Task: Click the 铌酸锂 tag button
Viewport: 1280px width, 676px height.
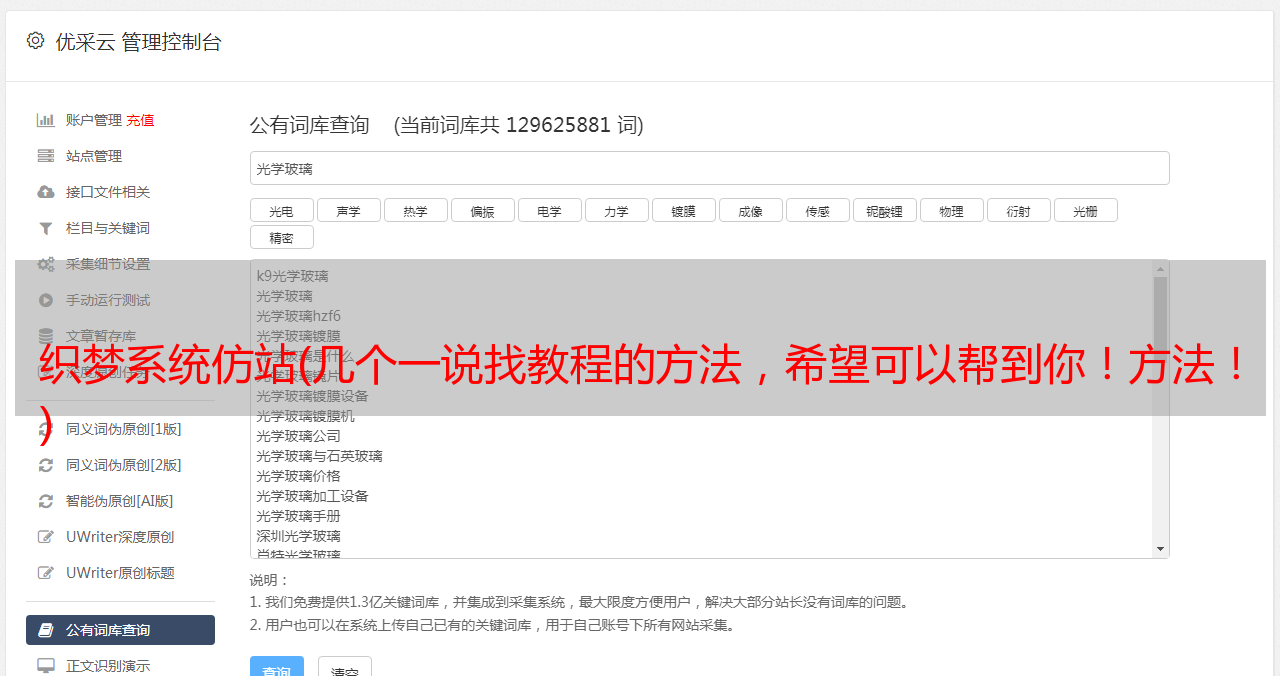Action: [884, 210]
